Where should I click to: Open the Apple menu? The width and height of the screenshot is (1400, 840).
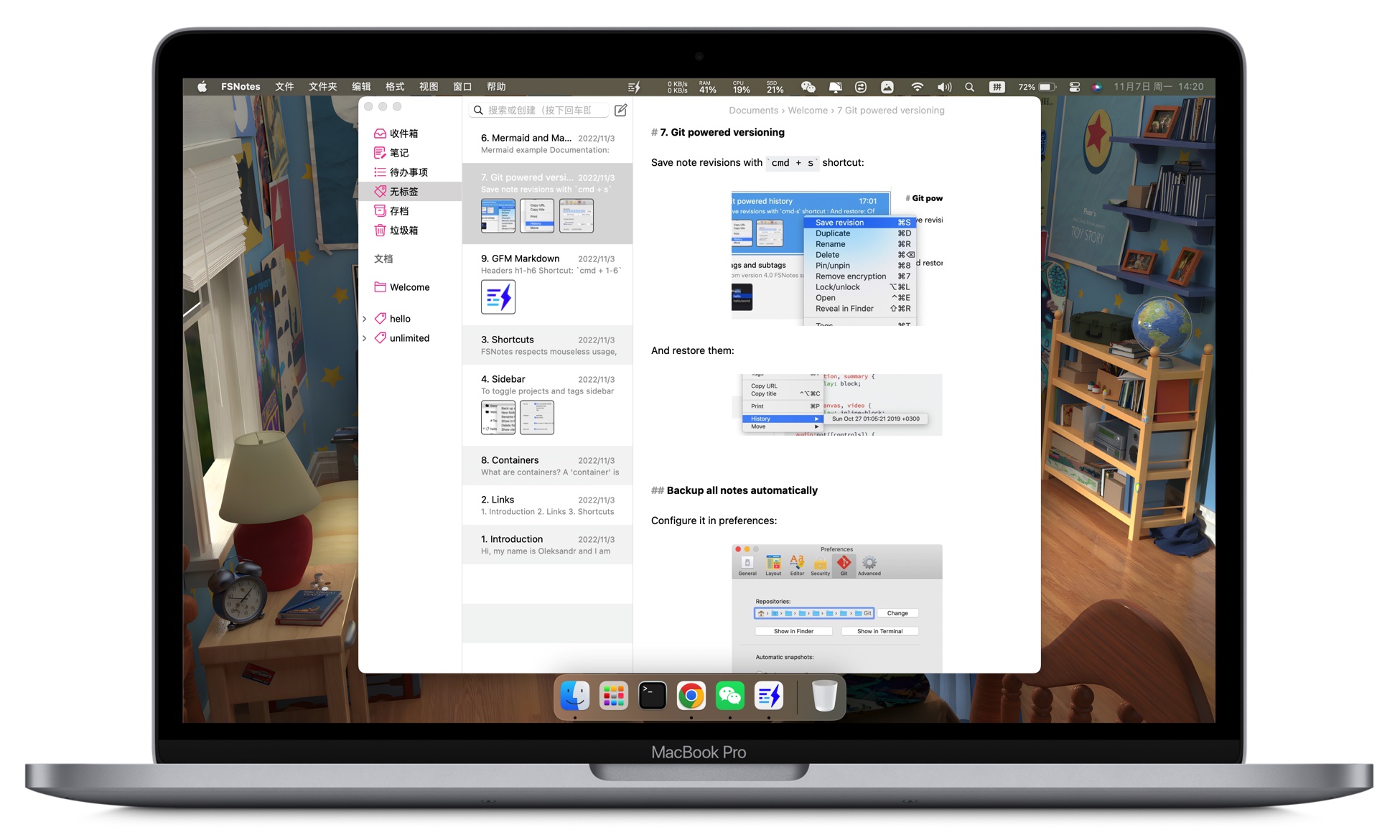point(202,87)
